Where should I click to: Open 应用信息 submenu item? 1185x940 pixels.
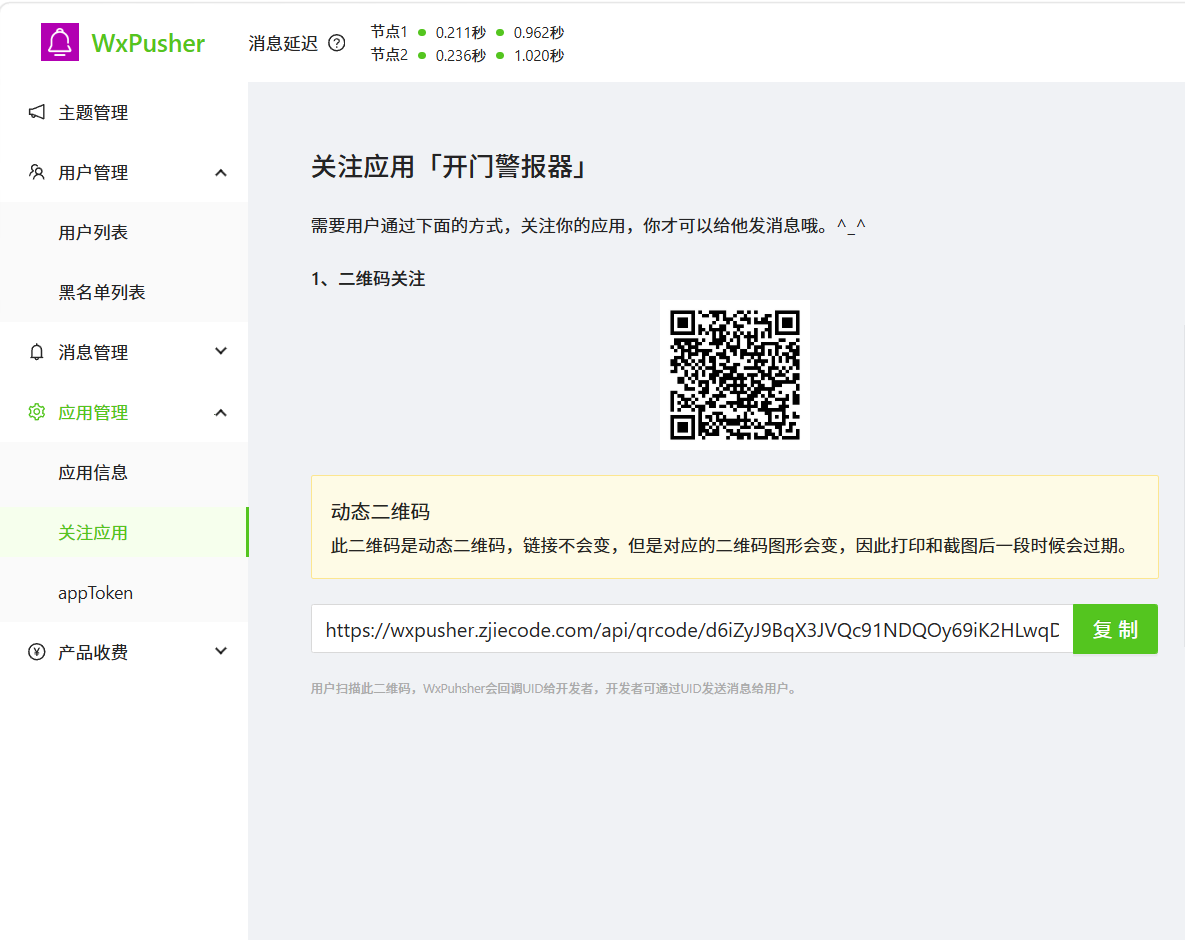click(x=124, y=472)
